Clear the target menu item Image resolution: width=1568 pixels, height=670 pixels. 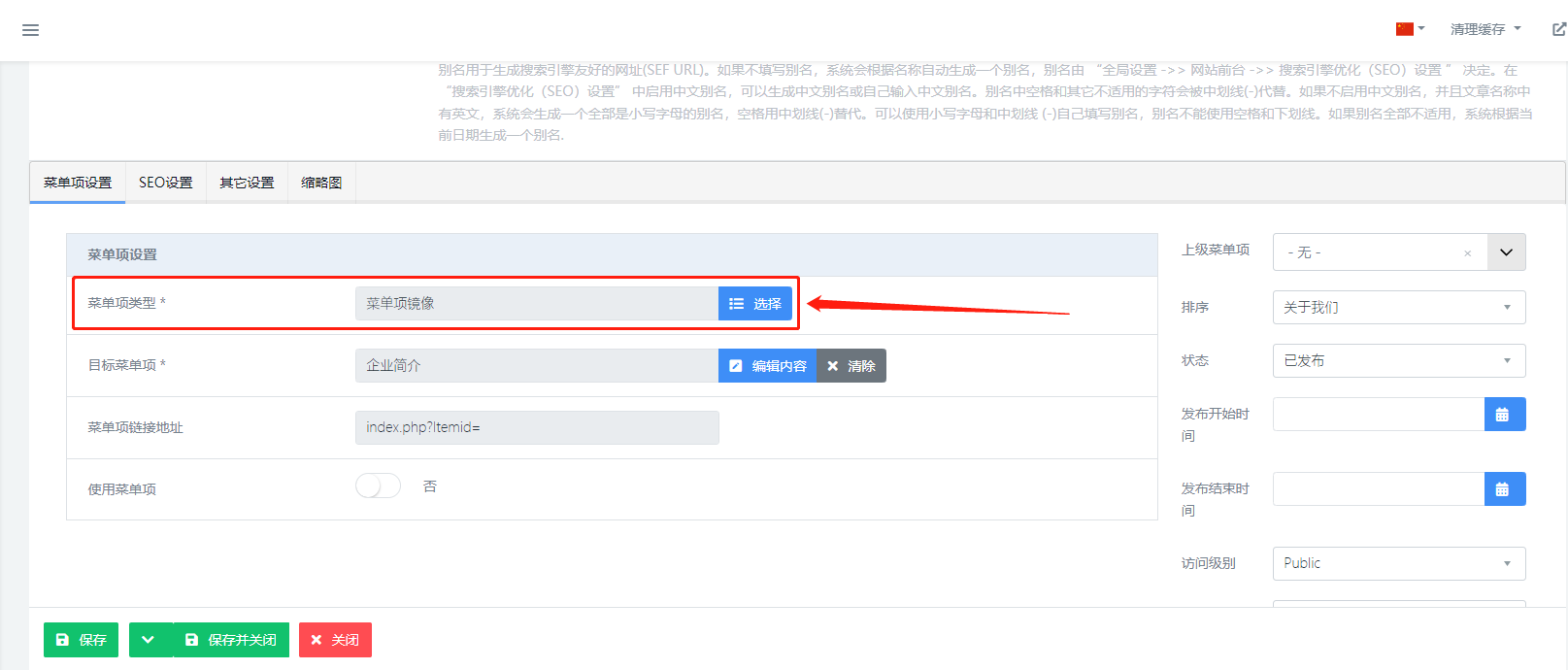[851, 366]
